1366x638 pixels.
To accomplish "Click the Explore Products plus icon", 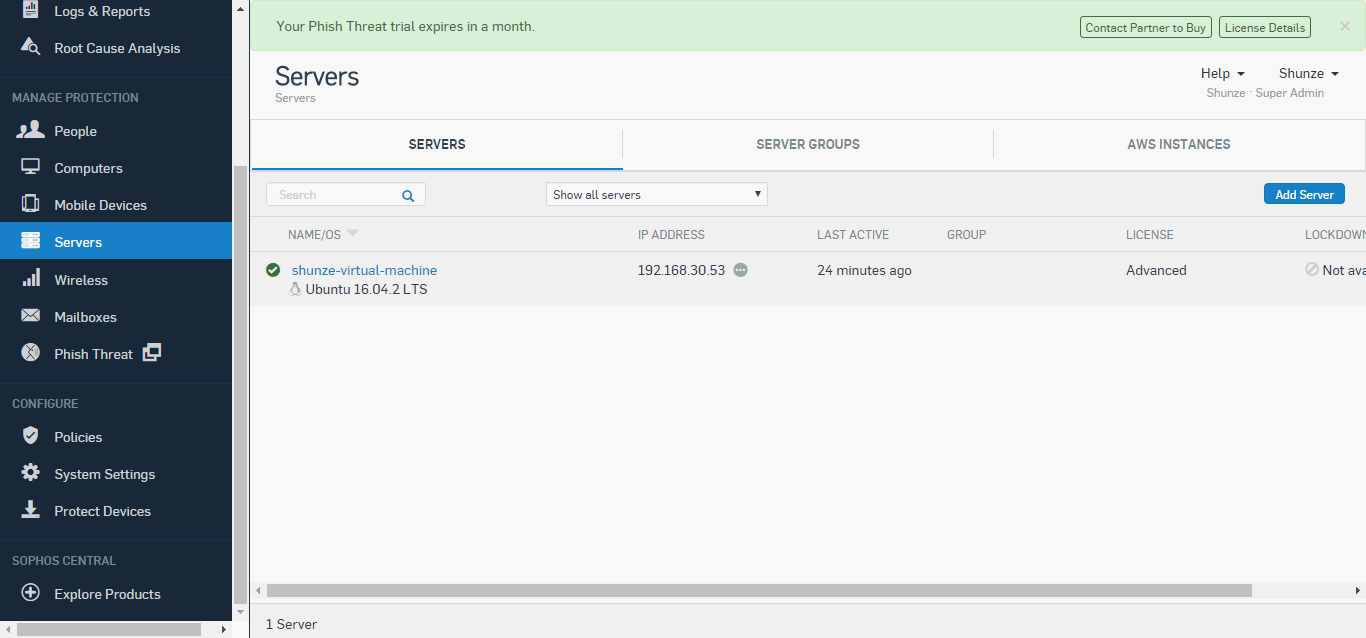I will 31,593.
